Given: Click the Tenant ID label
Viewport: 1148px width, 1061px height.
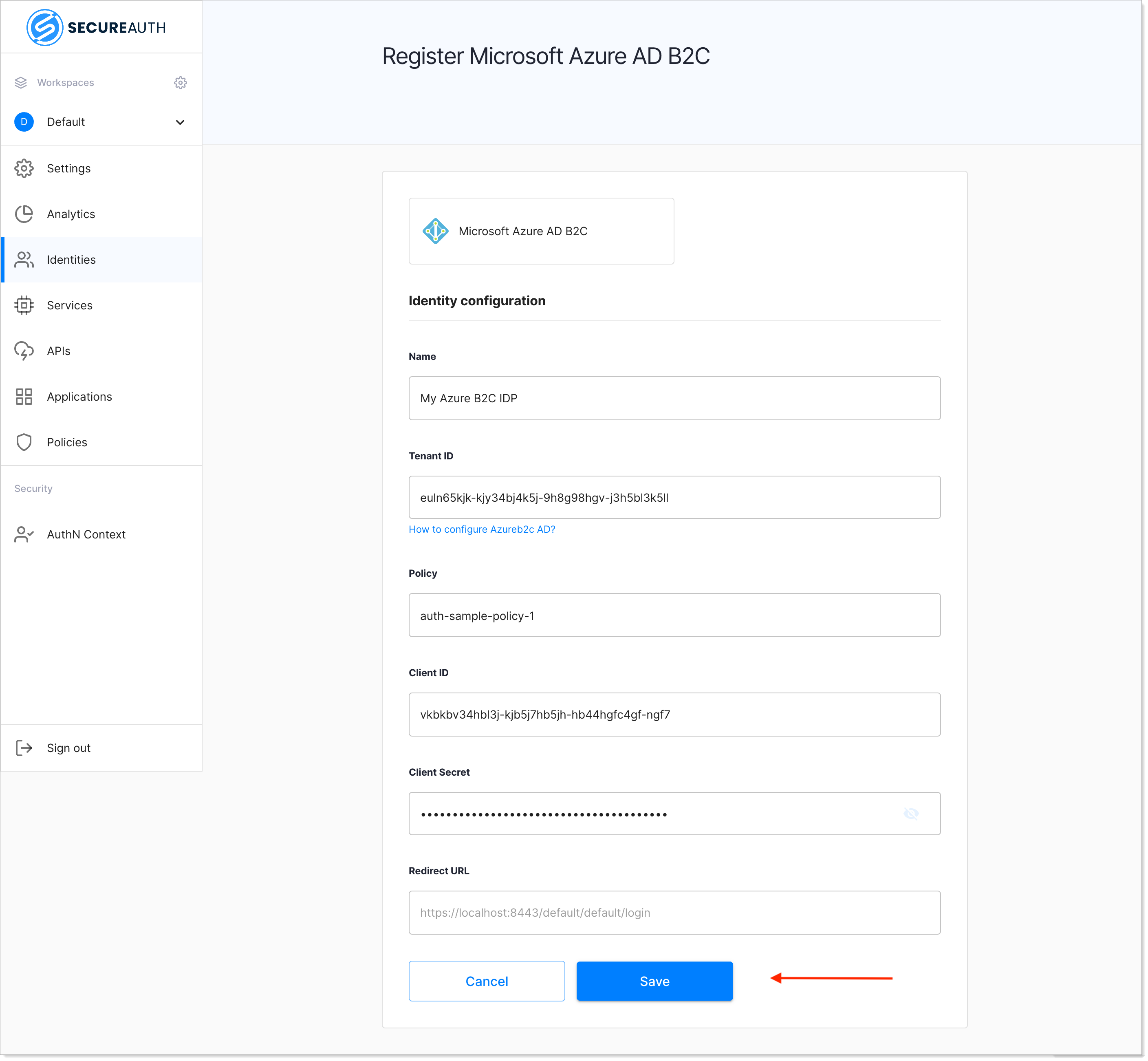Looking at the screenshot, I should pos(431,456).
